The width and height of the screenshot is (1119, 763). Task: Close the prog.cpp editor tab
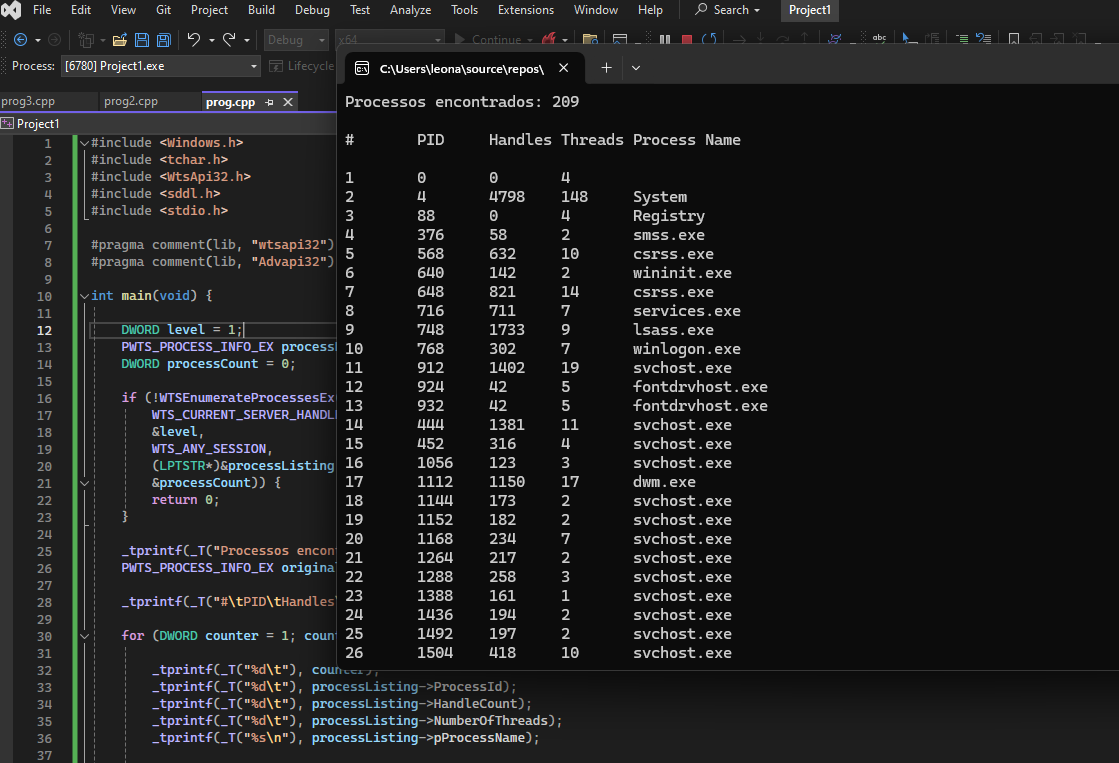288,102
